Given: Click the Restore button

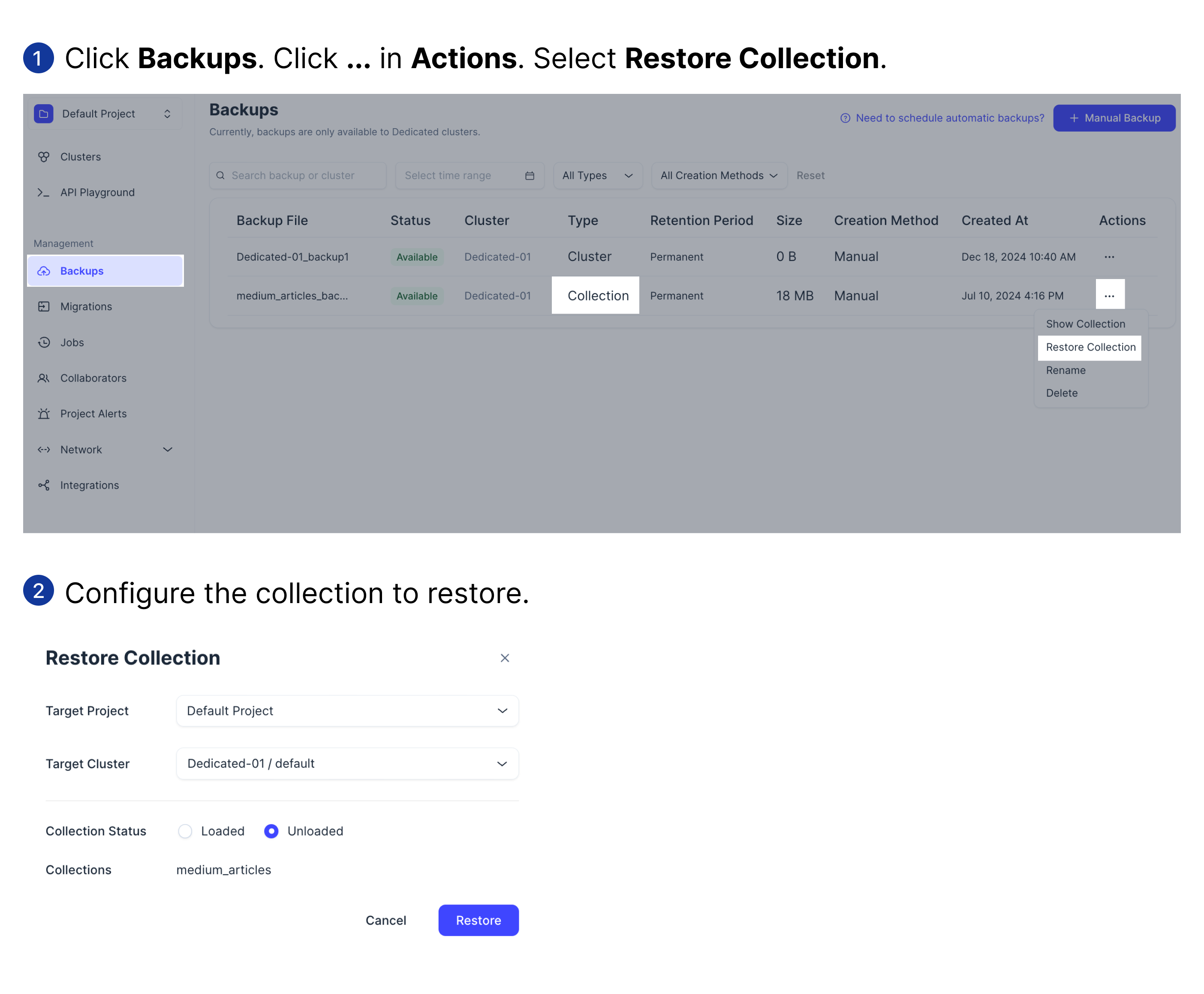Looking at the screenshot, I should 478,920.
